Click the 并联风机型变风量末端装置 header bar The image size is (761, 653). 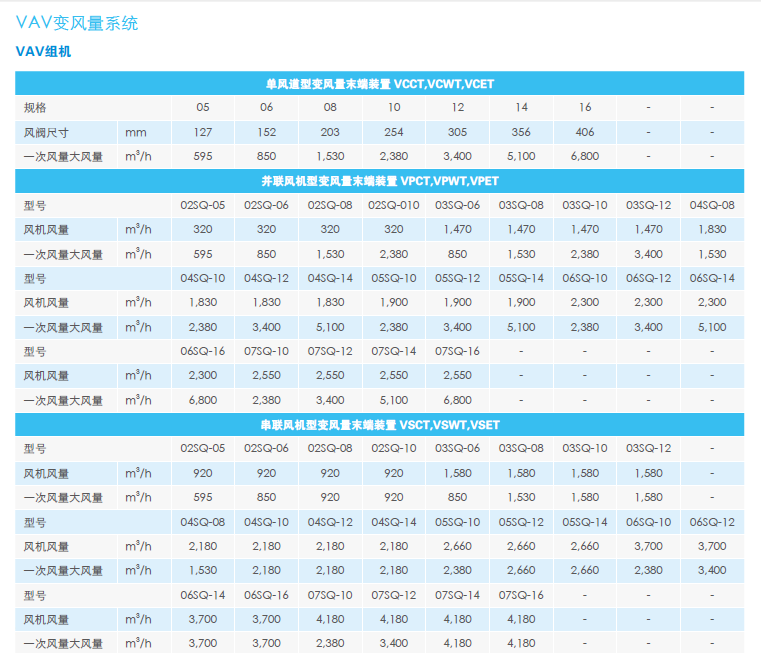379,181
